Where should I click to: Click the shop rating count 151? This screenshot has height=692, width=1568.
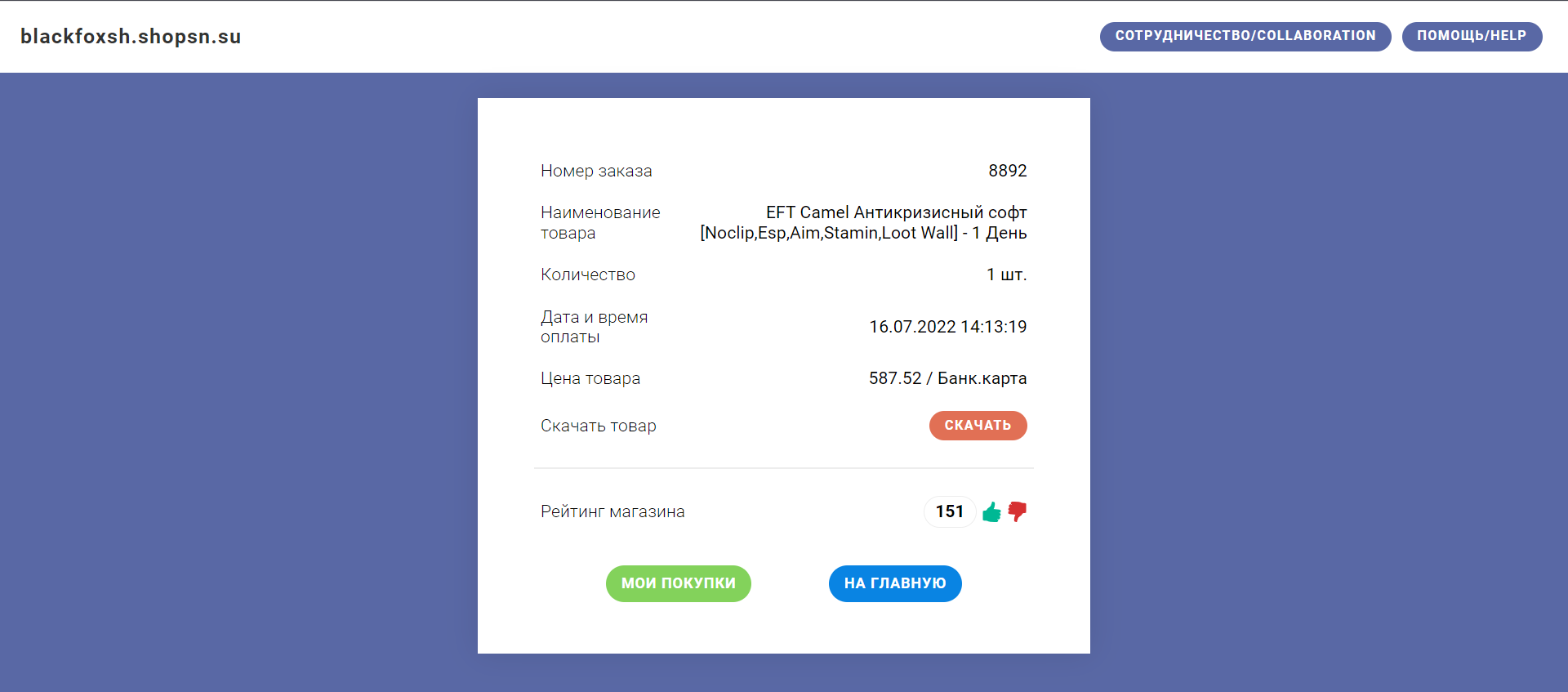(950, 511)
